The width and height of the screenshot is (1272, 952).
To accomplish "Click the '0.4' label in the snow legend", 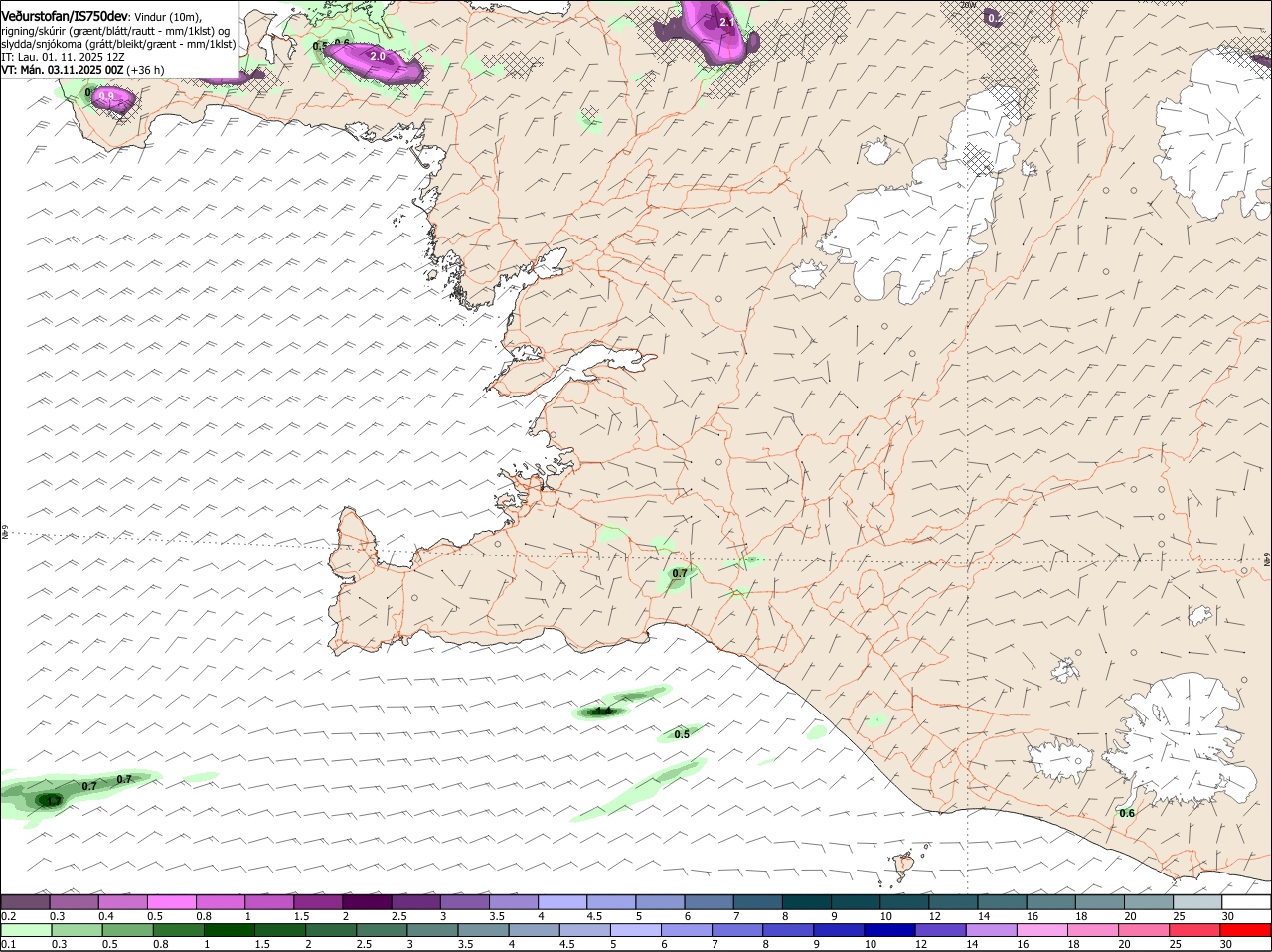I will (105, 916).
